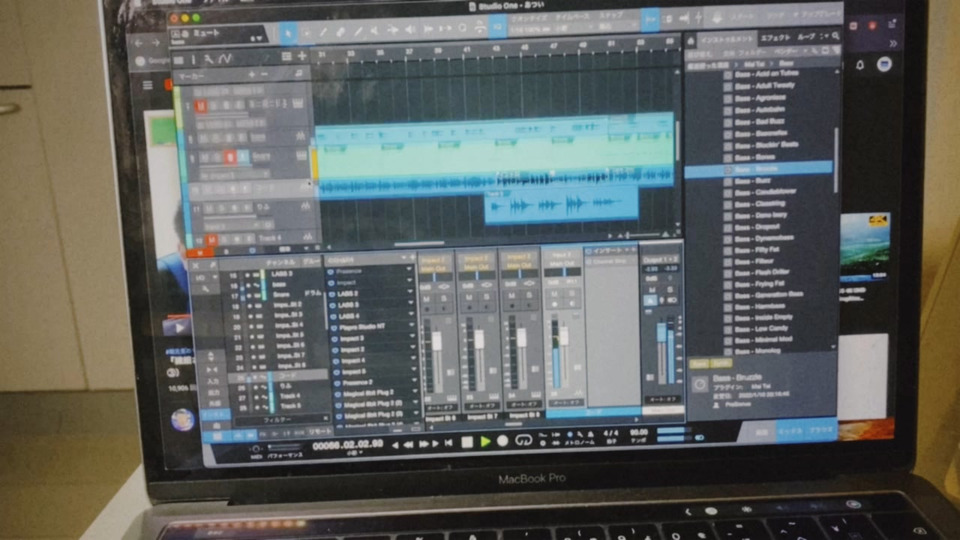
Task: Open the dropdown arrow next to Presence 2
Action: (x=414, y=381)
